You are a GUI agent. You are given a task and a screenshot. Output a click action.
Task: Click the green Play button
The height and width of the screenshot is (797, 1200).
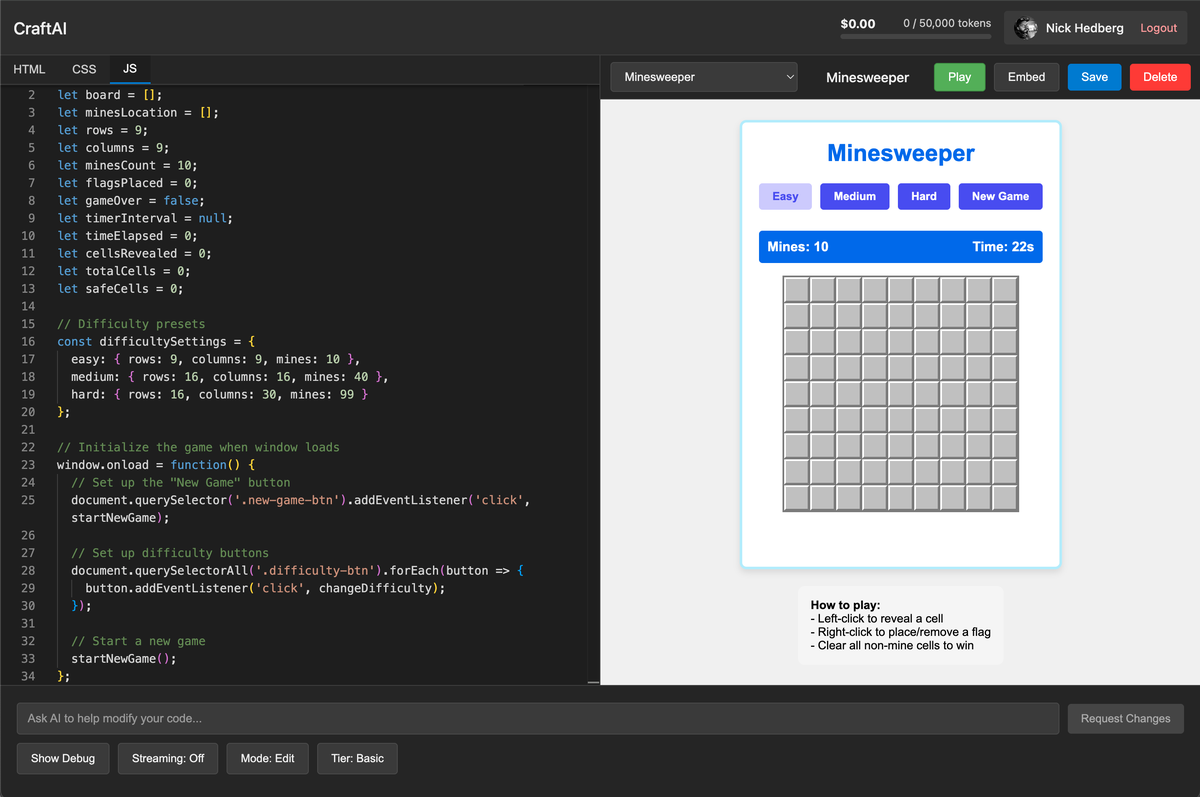[959, 77]
